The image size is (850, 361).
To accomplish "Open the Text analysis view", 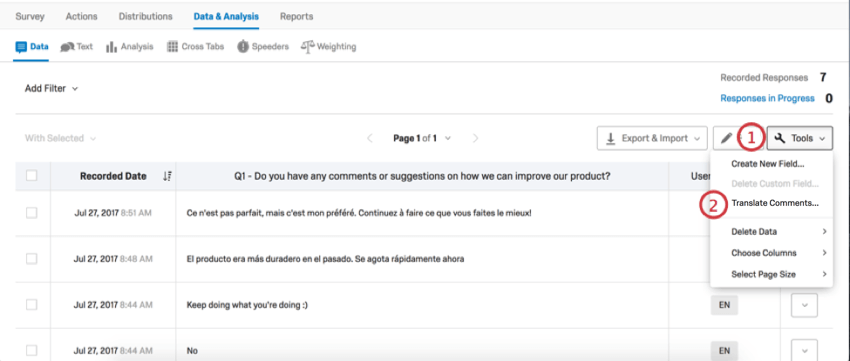I will [x=76, y=47].
